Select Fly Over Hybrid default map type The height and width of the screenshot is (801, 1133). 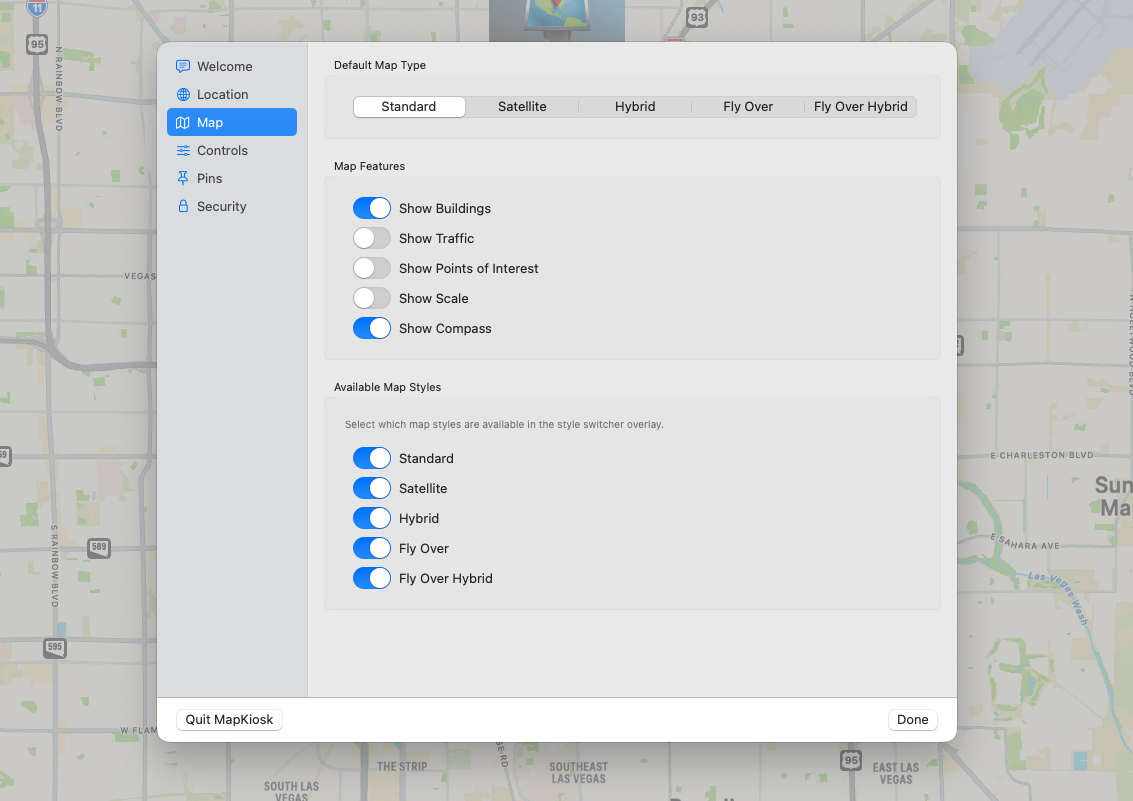coord(861,107)
